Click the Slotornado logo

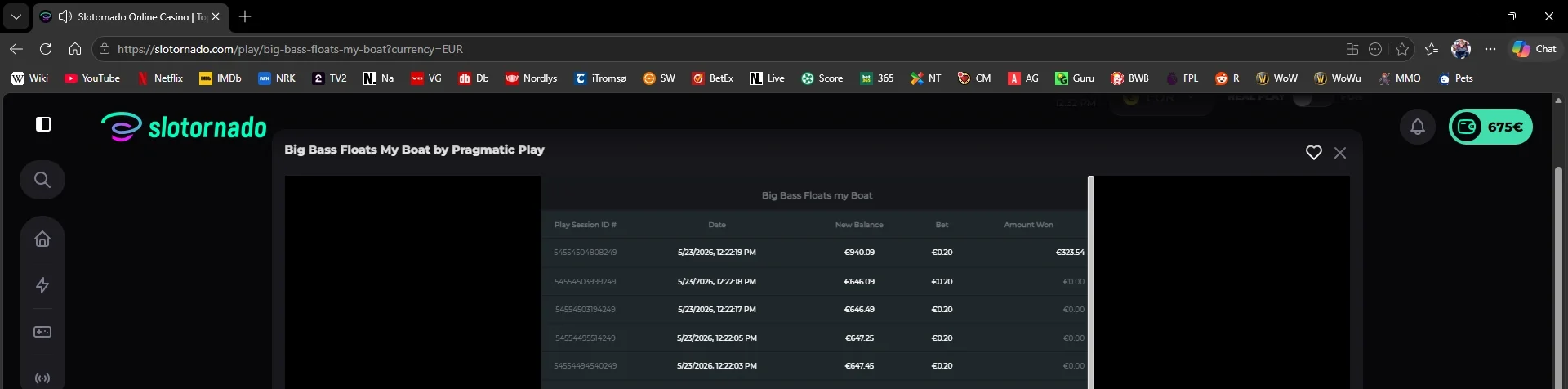[x=184, y=127]
